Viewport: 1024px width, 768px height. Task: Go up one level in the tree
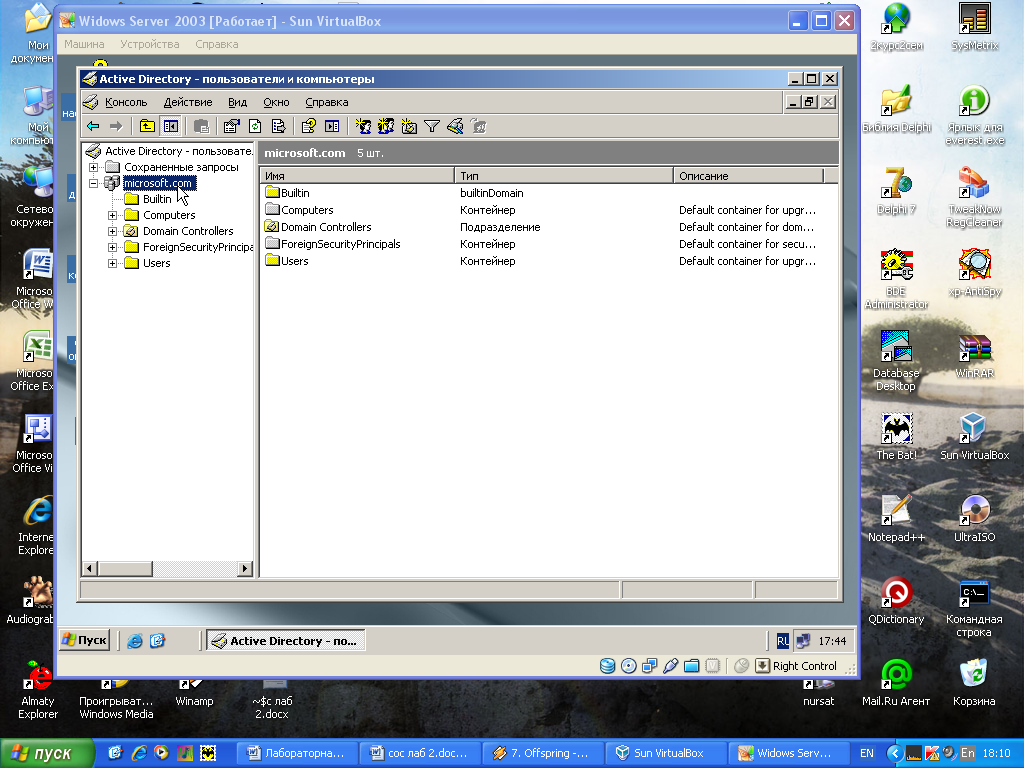click(148, 127)
